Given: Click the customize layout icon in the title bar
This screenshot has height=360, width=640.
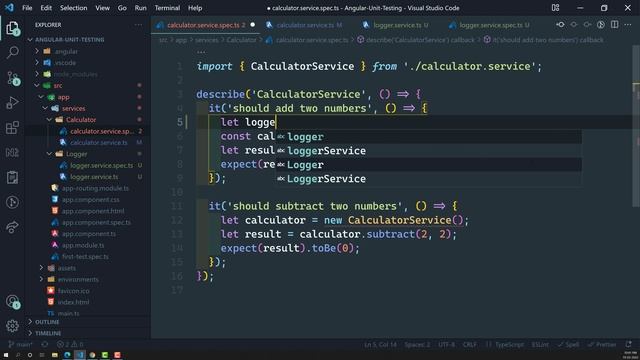Looking at the screenshot, I should point(556,8).
